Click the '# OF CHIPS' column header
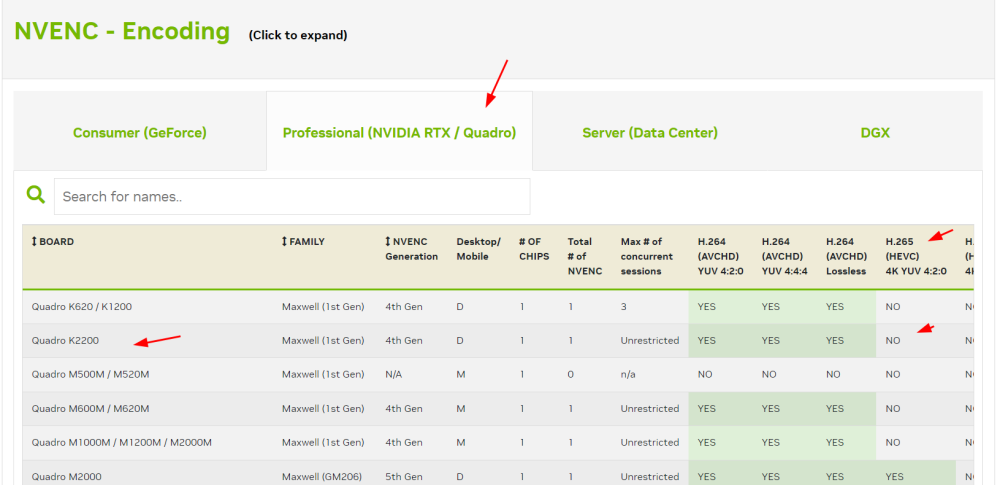Viewport: 1000px width, 485px height. tap(534, 249)
